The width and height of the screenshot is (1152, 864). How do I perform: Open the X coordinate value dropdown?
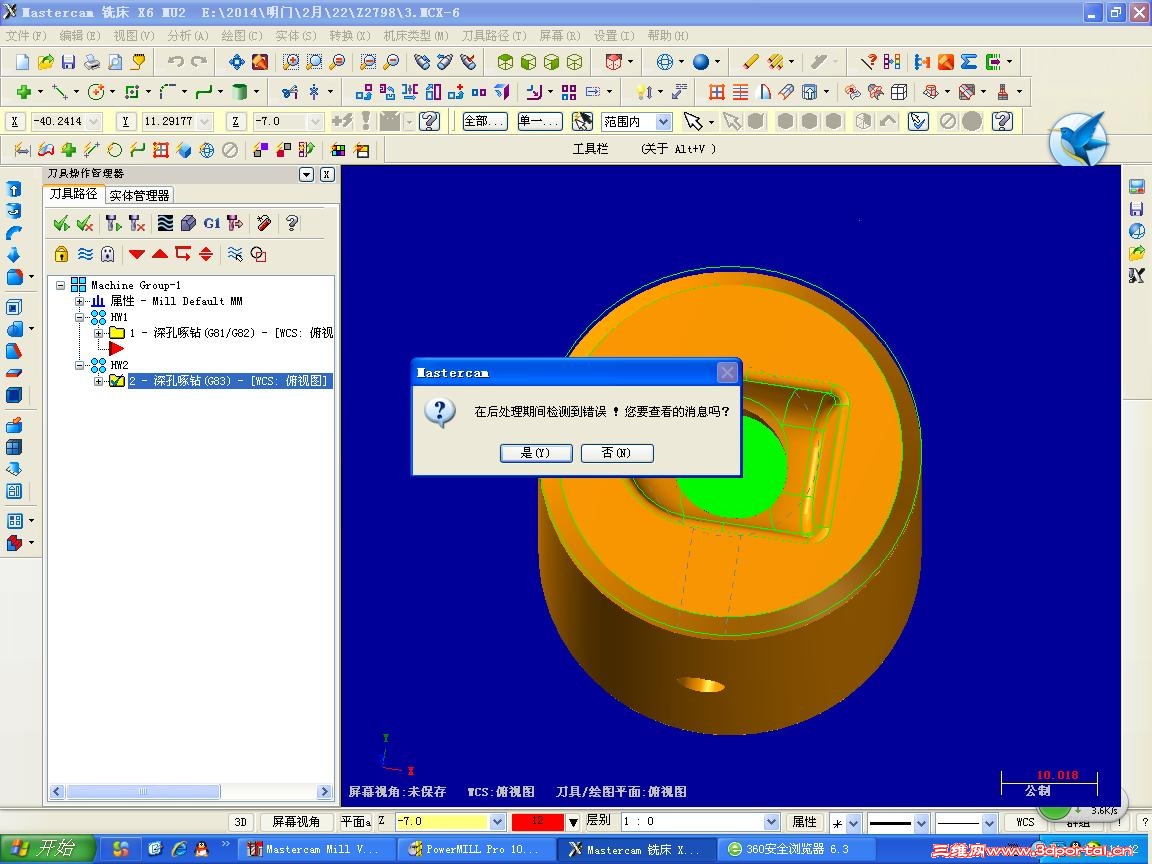click(93, 121)
